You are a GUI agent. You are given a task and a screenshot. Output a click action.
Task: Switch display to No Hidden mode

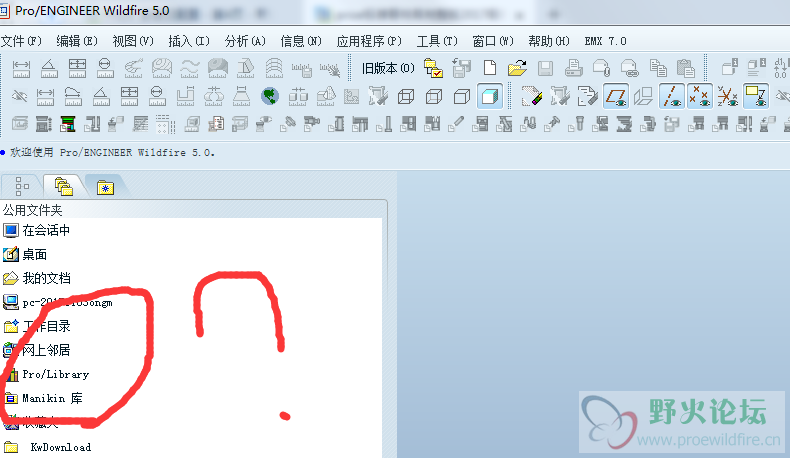point(462,96)
